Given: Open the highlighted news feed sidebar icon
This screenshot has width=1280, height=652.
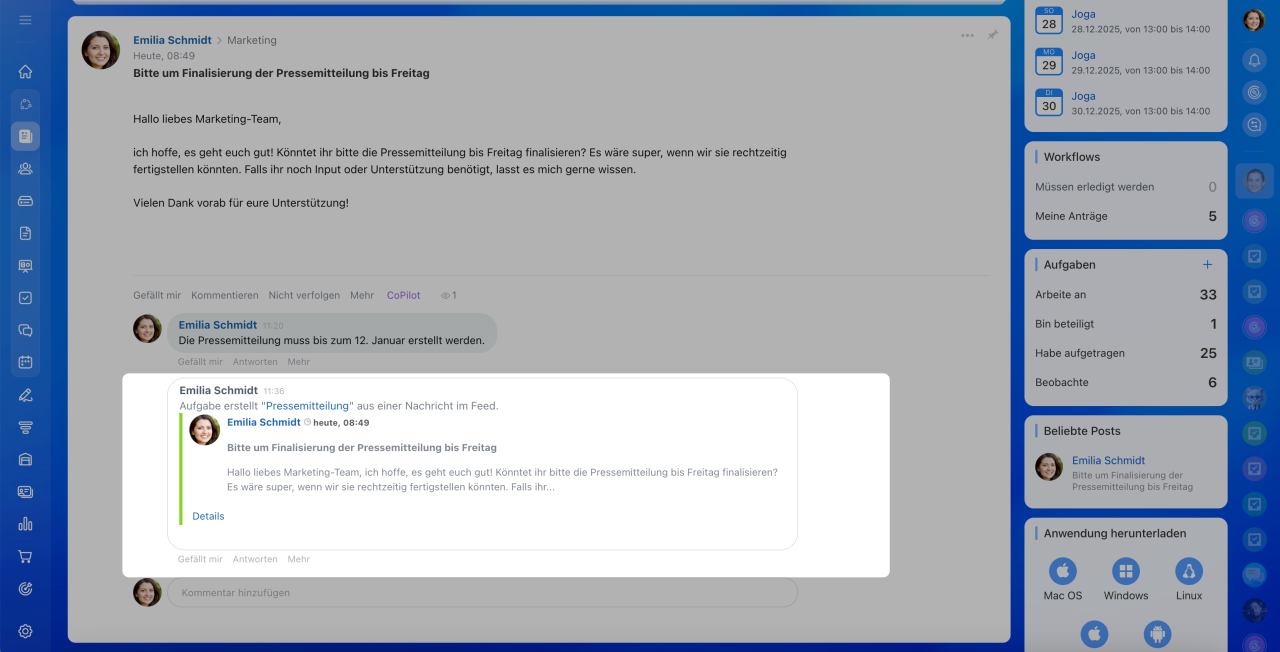Looking at the screenshot, I should pos(25,136).
